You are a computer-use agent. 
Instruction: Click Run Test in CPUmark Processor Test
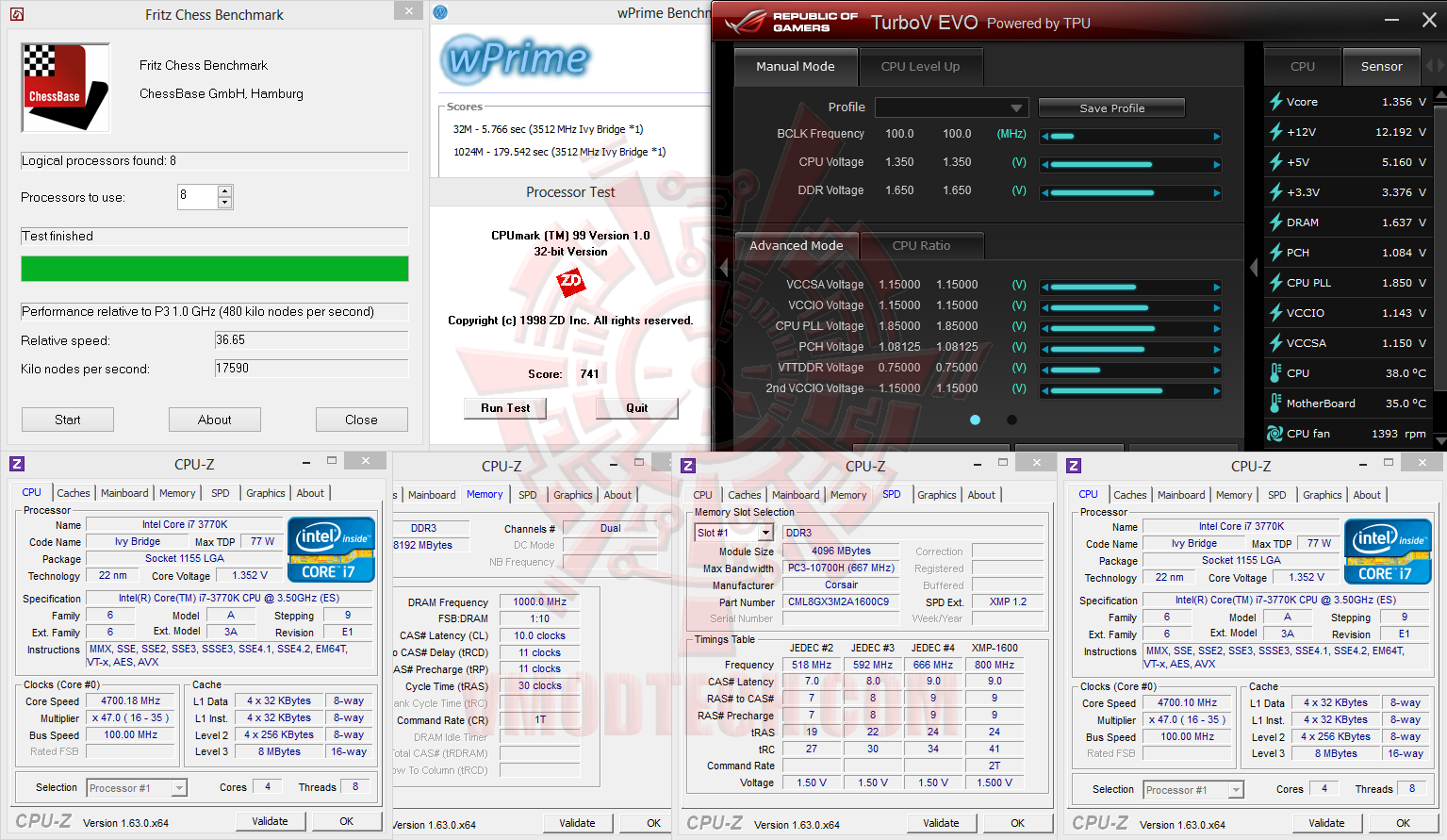click(505, 408)
